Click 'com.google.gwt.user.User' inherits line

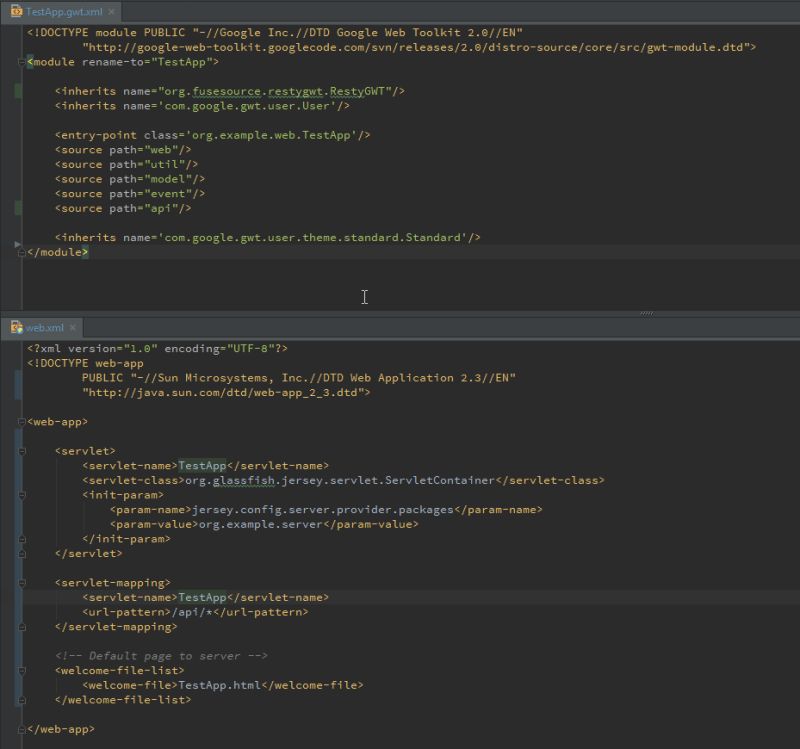click(x=202, y=106)
